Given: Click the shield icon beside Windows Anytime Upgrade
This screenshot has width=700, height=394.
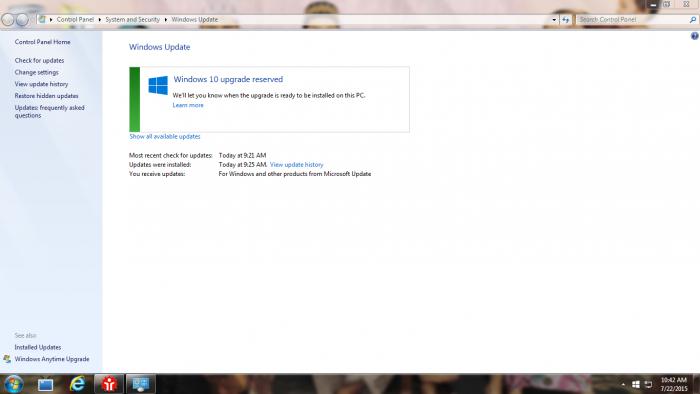Looking at the screenshot, I should coord(7,359).
